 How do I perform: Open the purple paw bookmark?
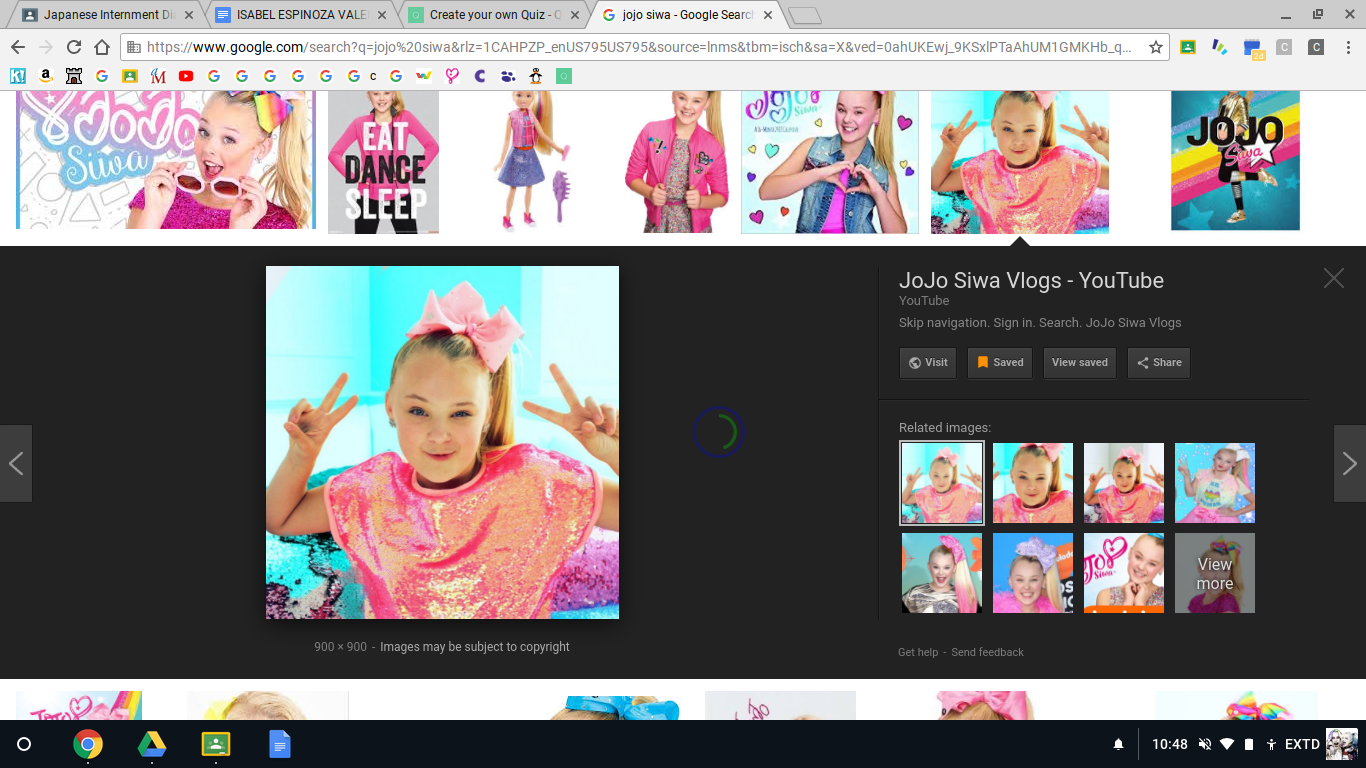tap(508, 76)
